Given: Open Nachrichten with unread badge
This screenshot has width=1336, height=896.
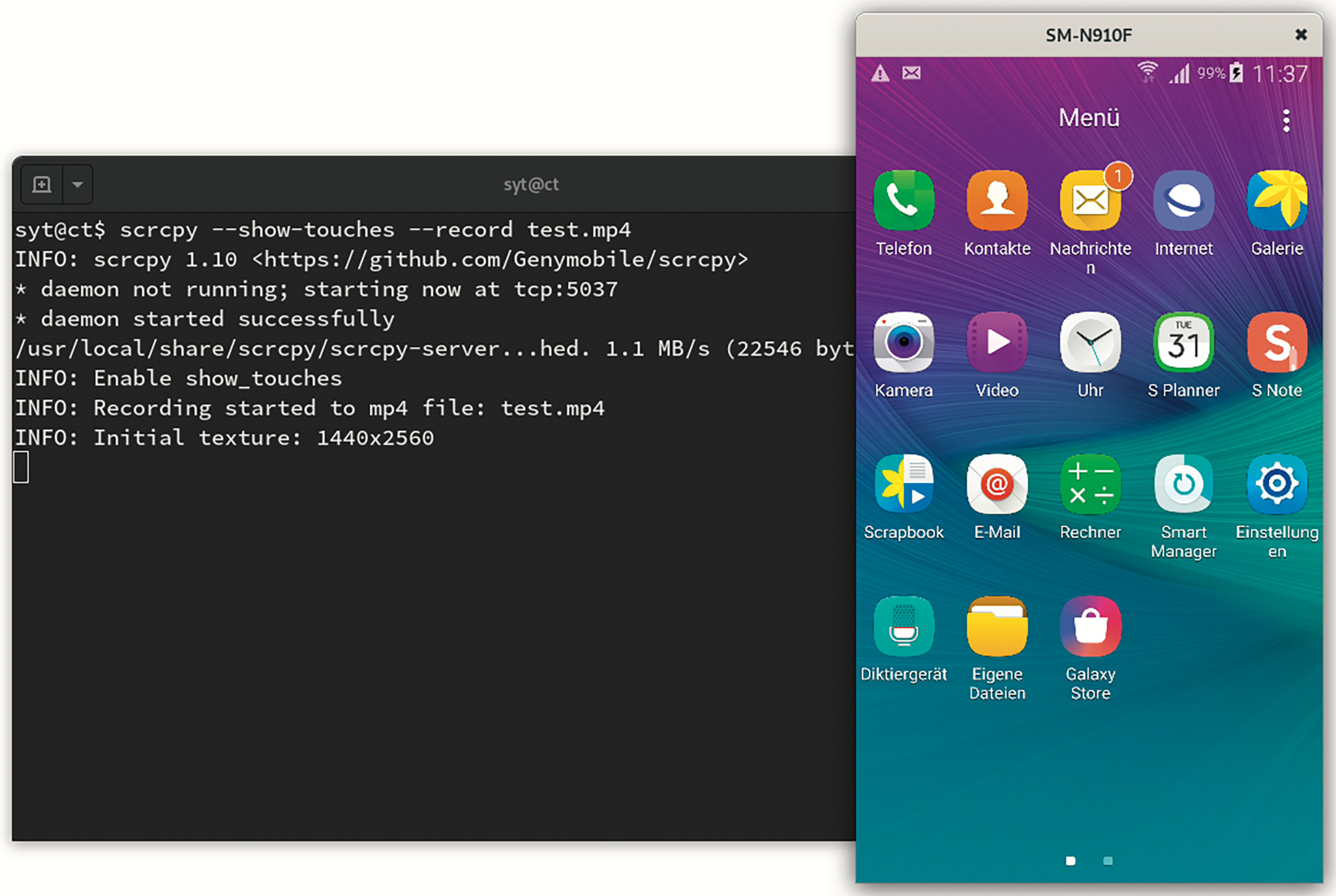Looking at the screenshot, I should point(1090,200).
